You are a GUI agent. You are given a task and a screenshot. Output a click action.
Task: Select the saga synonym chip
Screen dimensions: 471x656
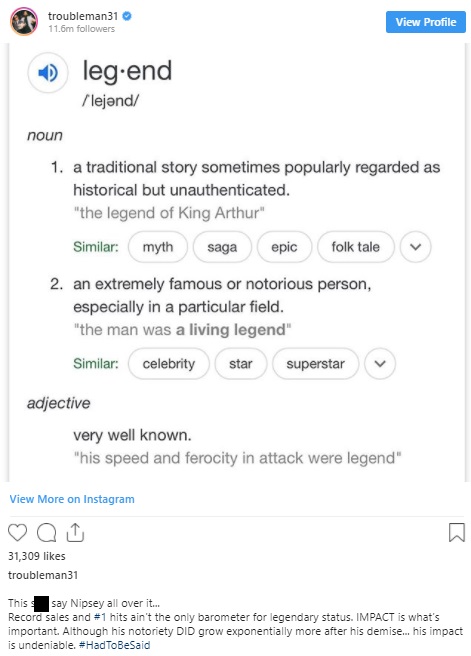(x=222, y=247)
